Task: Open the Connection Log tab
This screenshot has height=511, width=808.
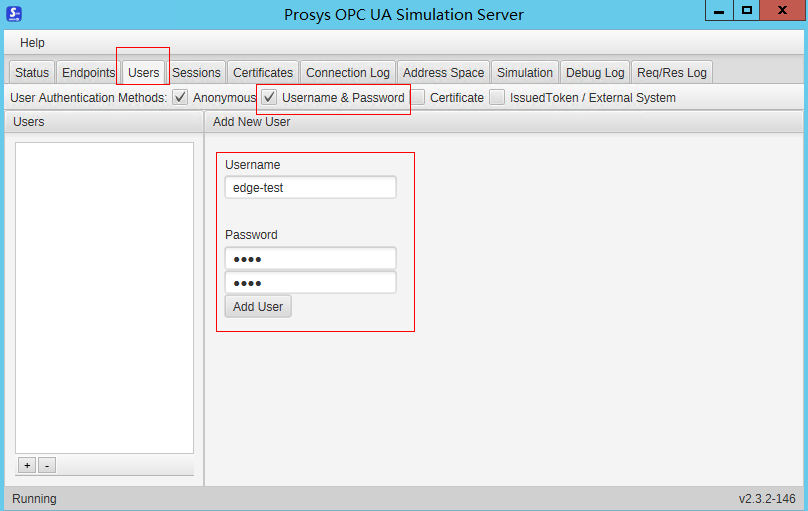Action: (x=348, y=73)
